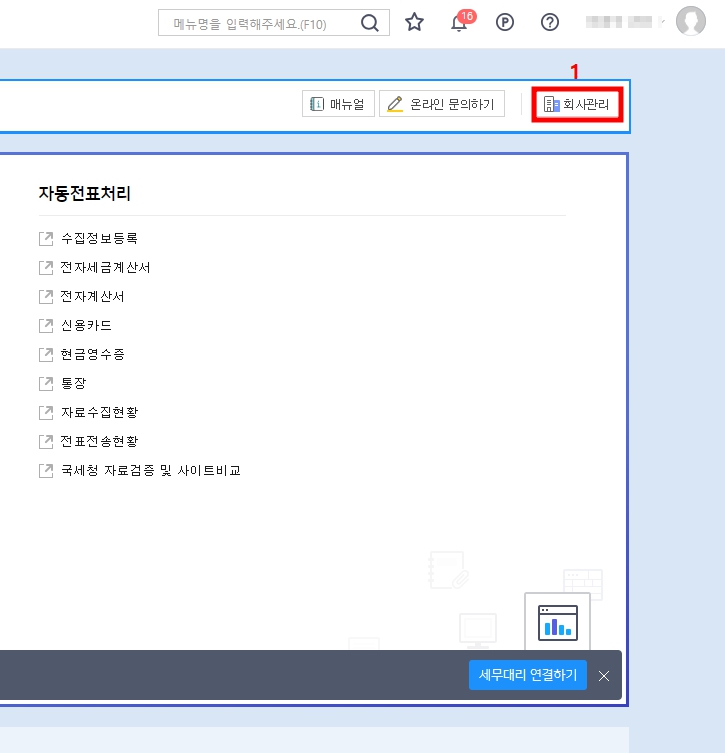Viewport: 725px width, 753px height.
Task: Open 자료수집현황 menu link
Action: point(99,412)
